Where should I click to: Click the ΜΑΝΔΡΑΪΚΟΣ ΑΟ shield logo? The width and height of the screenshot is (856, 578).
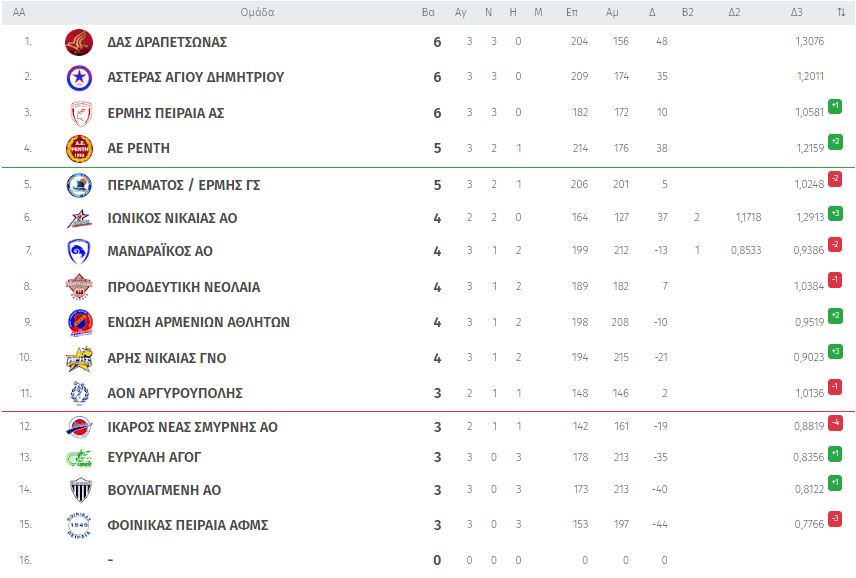pos(79,251)
